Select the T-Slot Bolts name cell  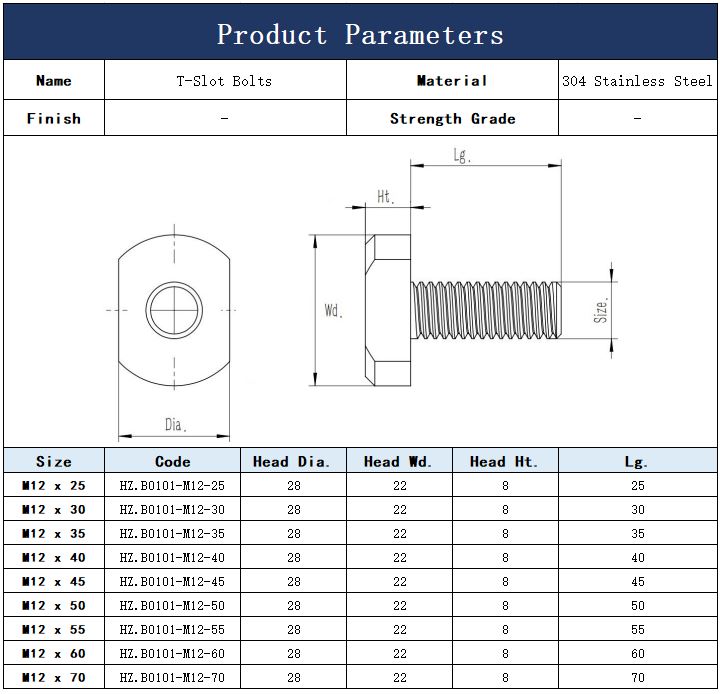click(224, 81)
